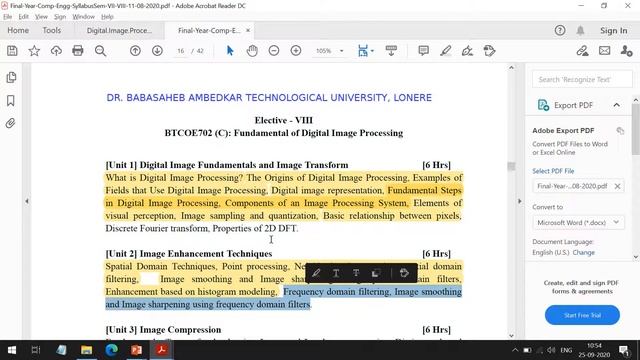Click the Select PDF File link
Image resolution: width=640 pixels, height=360 pixels.
553,171
